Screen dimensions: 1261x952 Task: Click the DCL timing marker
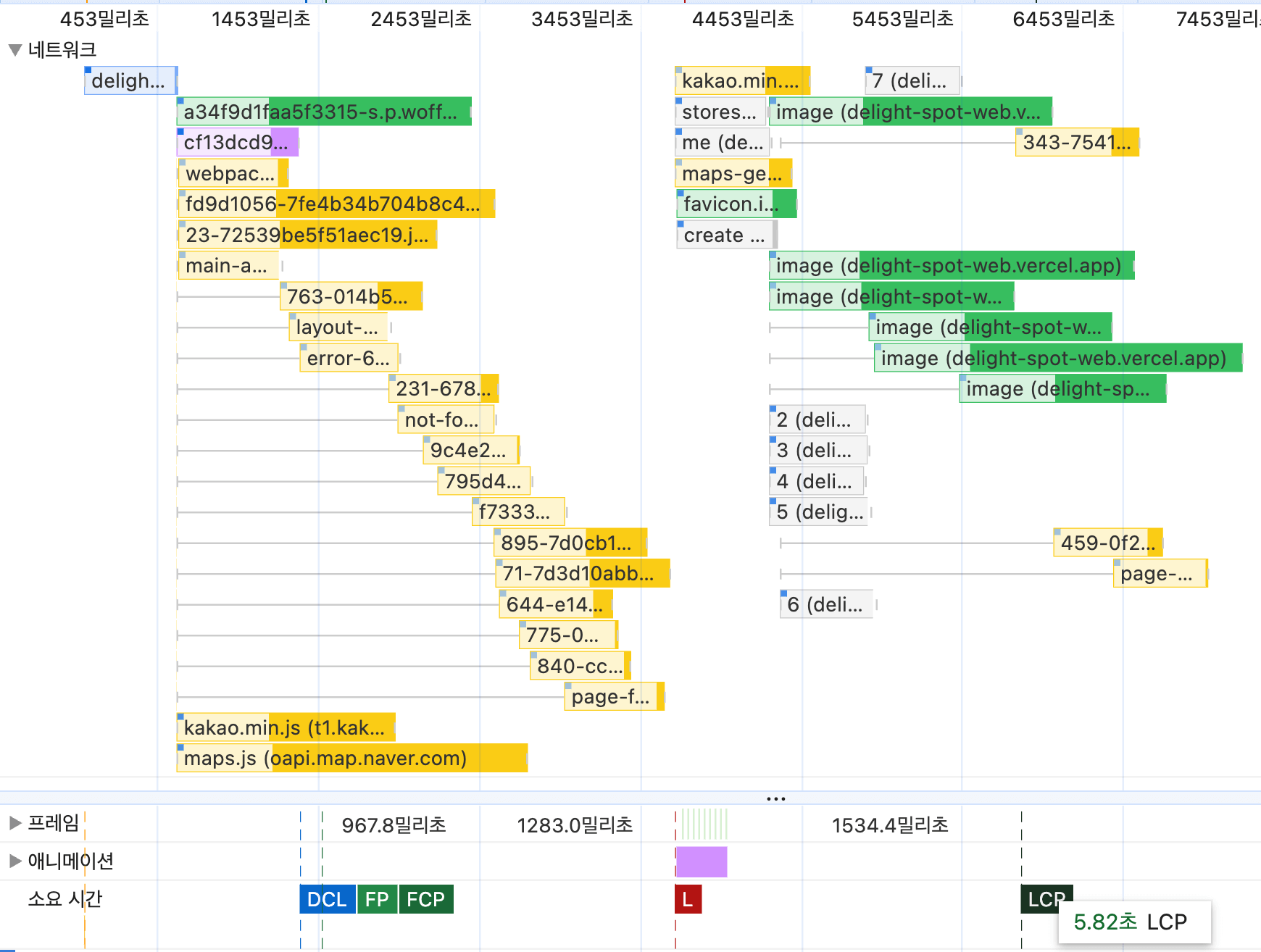(327, 899)
